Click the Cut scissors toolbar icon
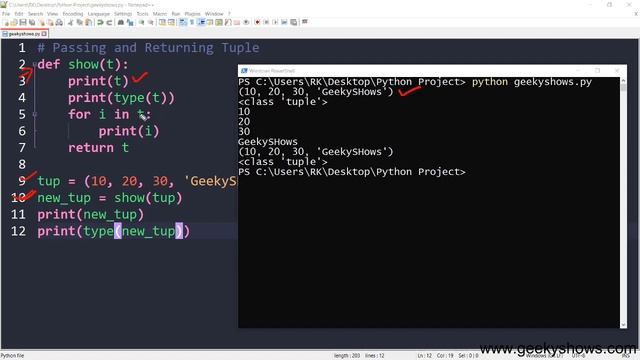Viewport: 640px width, 360px height. click(70, 22)
